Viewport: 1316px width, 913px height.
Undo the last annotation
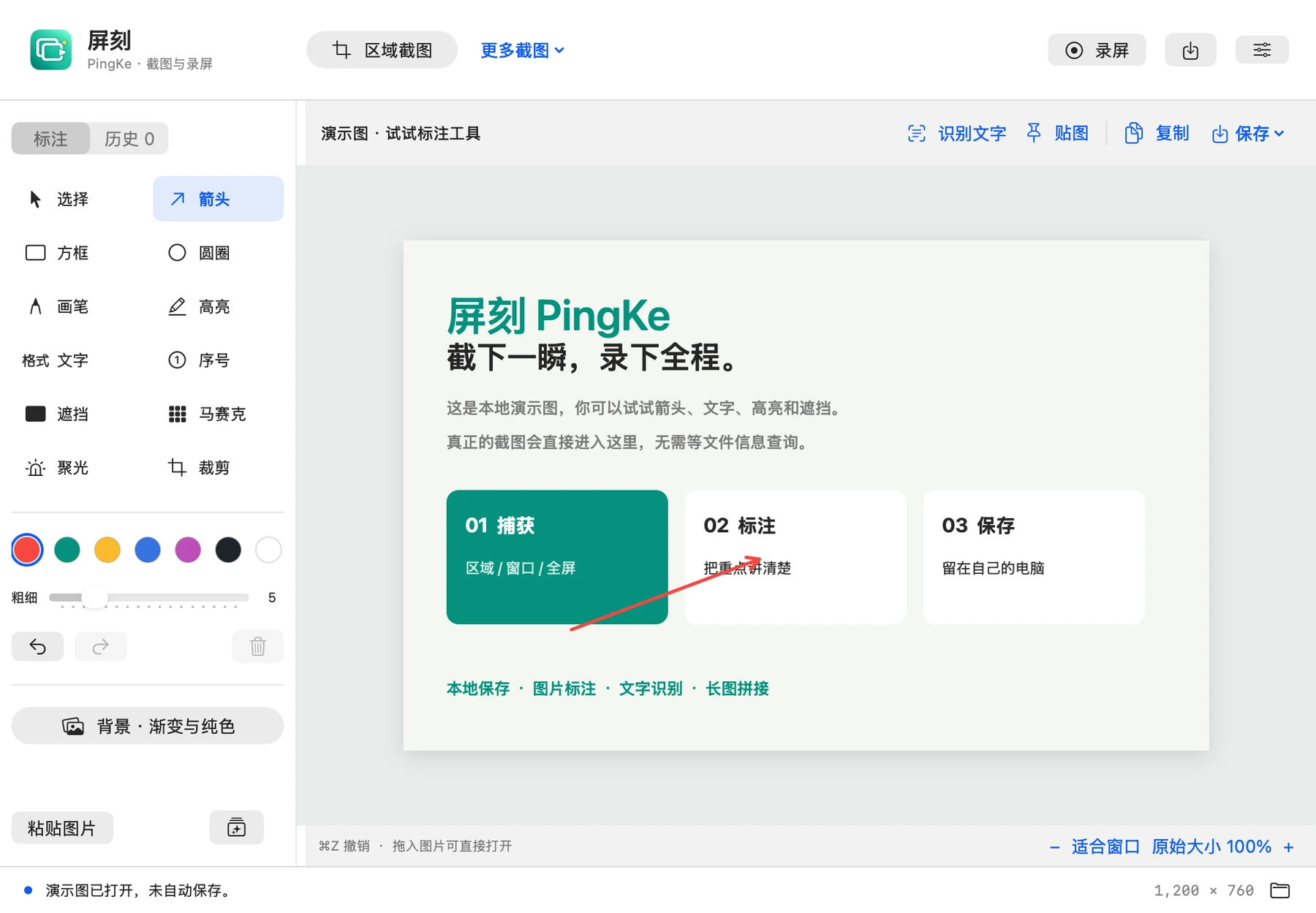(37, 646)
